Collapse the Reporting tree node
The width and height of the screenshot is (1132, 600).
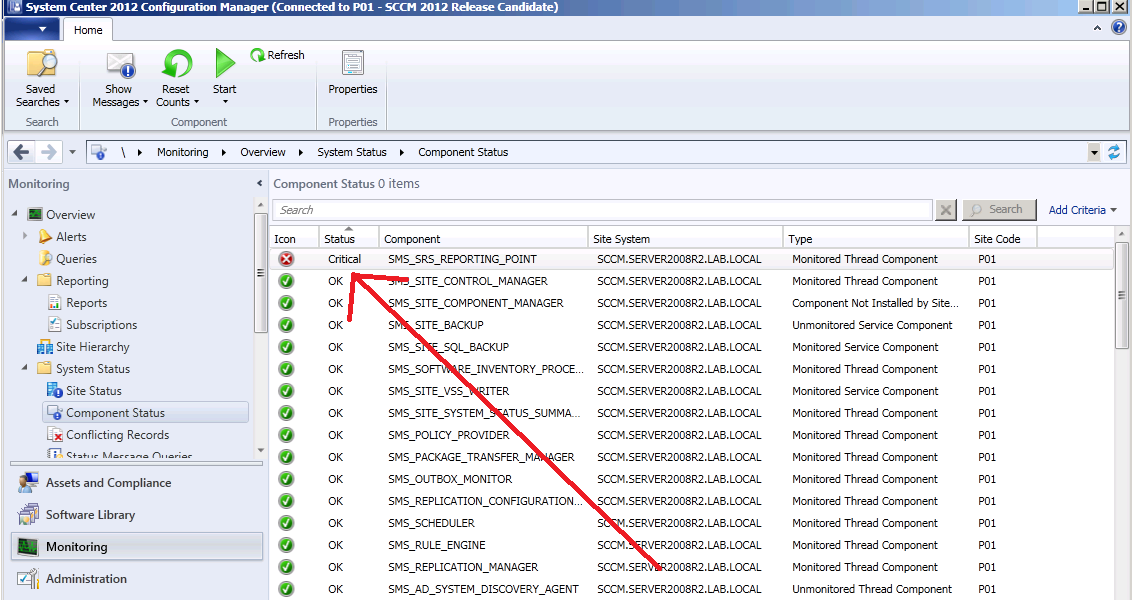click(x=25, y=279)
